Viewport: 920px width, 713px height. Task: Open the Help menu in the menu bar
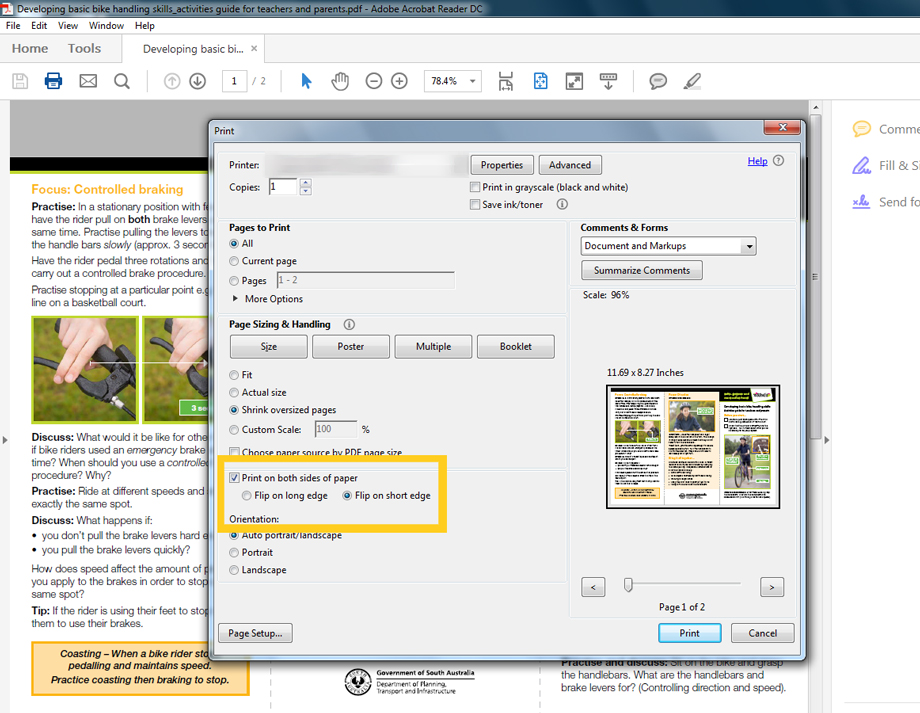(144, 26)
